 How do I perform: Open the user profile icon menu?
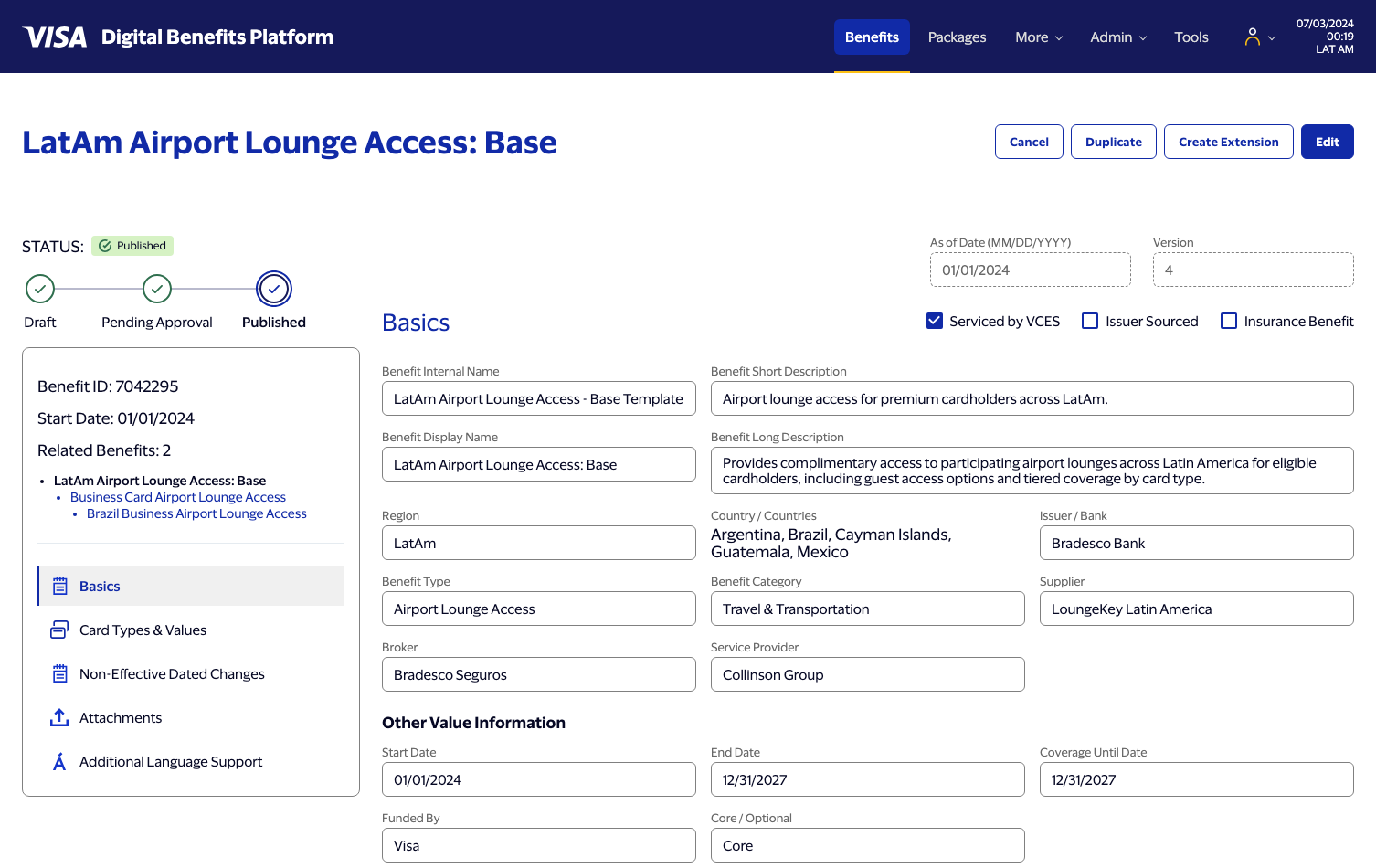tap(1253, 37)
